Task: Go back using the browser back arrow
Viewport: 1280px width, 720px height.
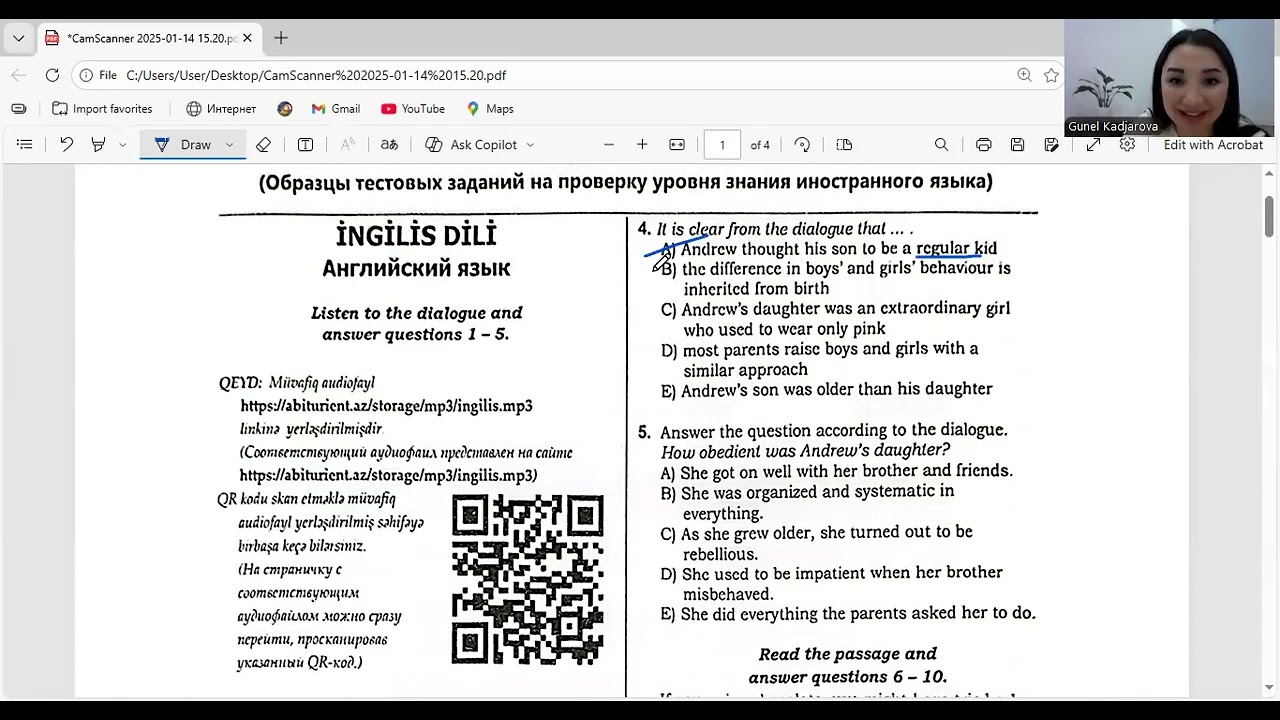Action: [19, 75]
